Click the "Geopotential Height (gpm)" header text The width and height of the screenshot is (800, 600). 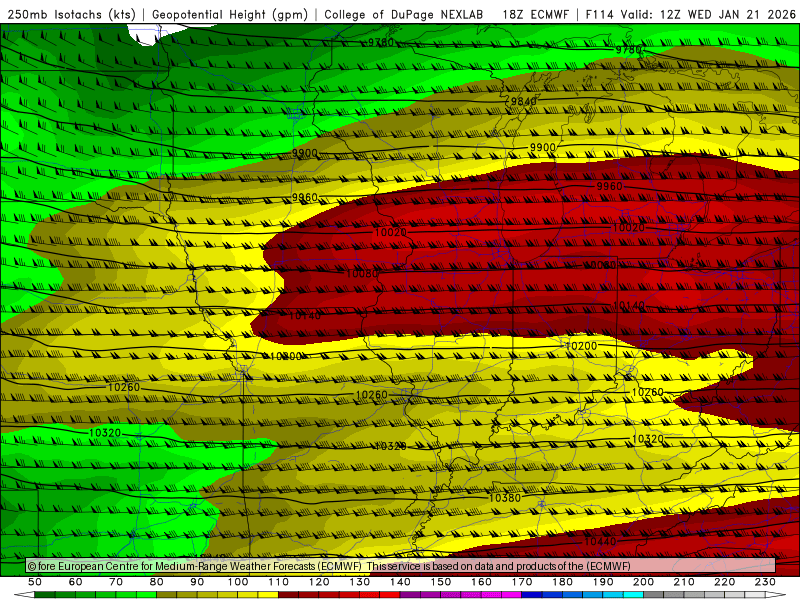point(230,15)
